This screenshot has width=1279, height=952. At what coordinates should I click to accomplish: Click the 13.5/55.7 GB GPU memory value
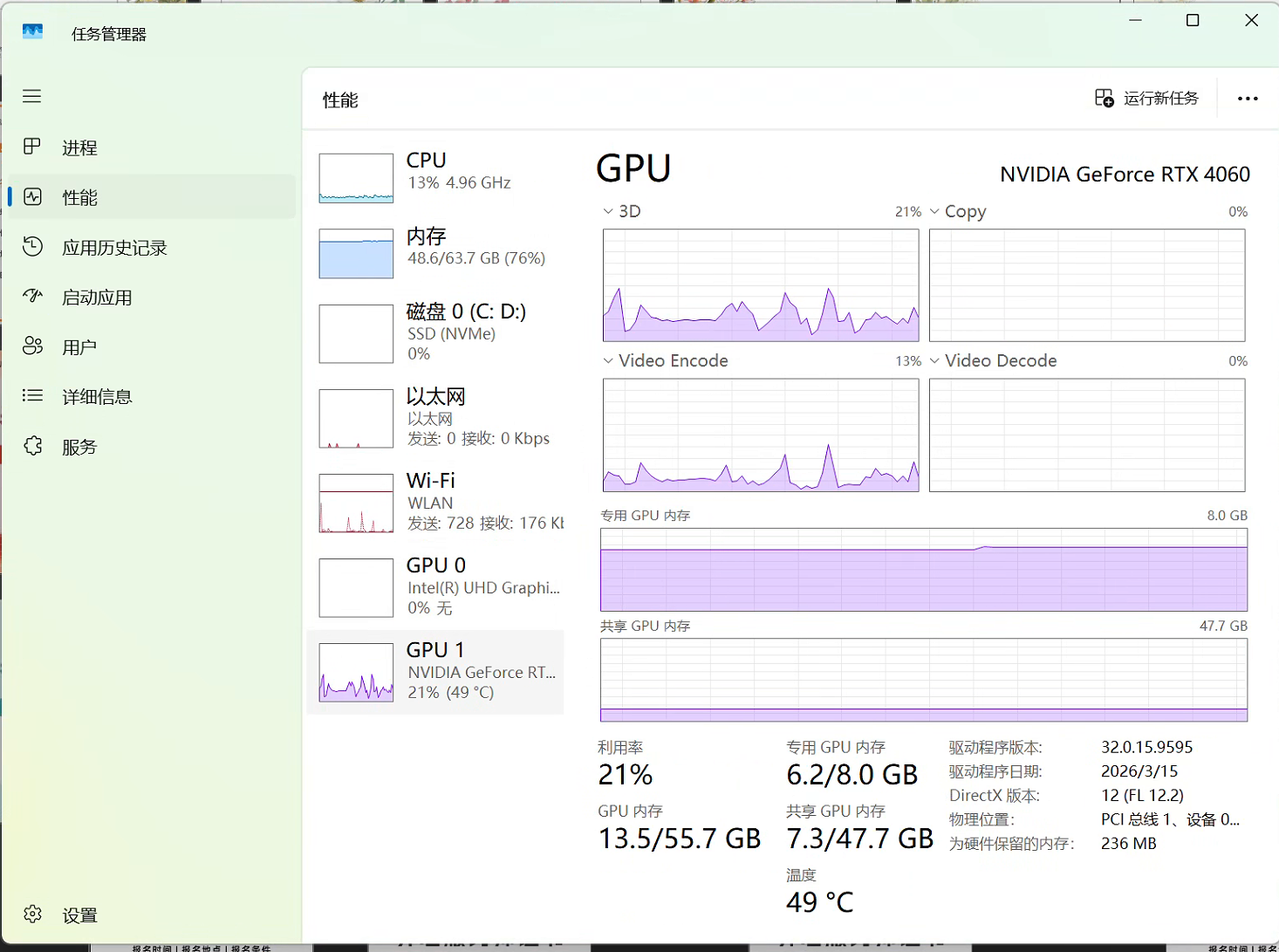[x=679, y=839]
